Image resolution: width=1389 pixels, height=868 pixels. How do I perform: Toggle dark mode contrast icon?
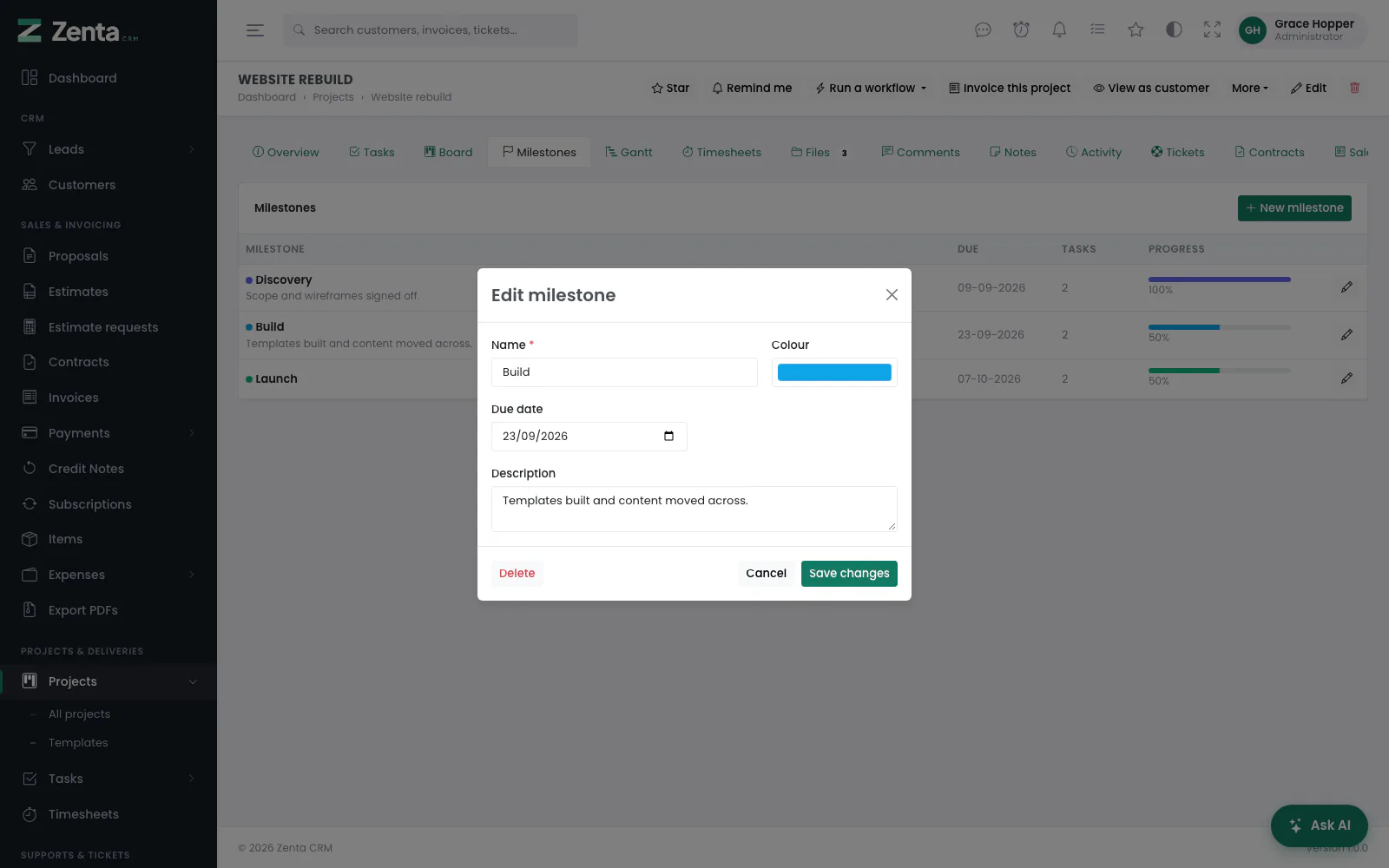point(1174,30)
